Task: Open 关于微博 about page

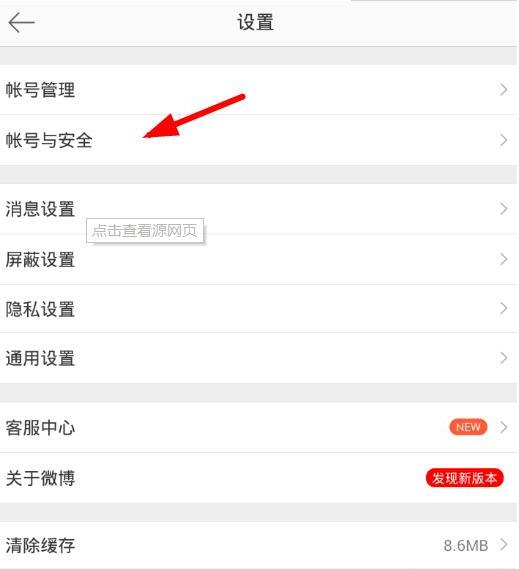Action: click(258, 478)
